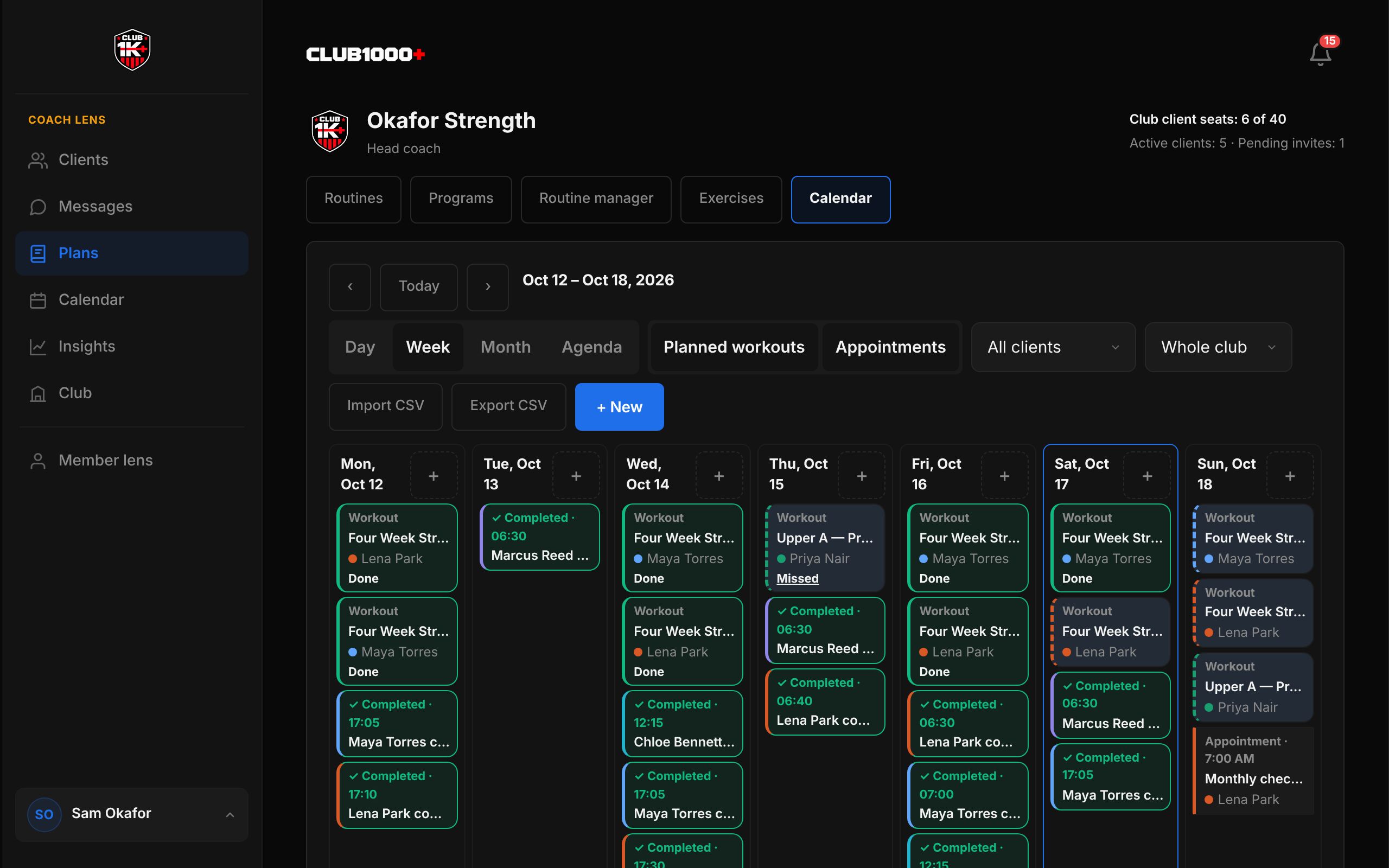
Task: Go to the next week arrow
Action: pyautogui.click(x=487, y=287)
